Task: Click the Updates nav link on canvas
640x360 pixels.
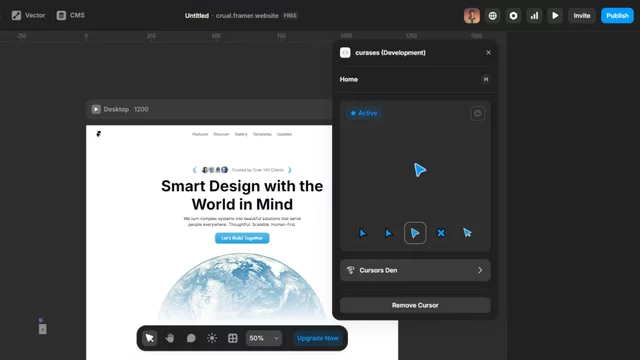Action: [x=284, y=134]
